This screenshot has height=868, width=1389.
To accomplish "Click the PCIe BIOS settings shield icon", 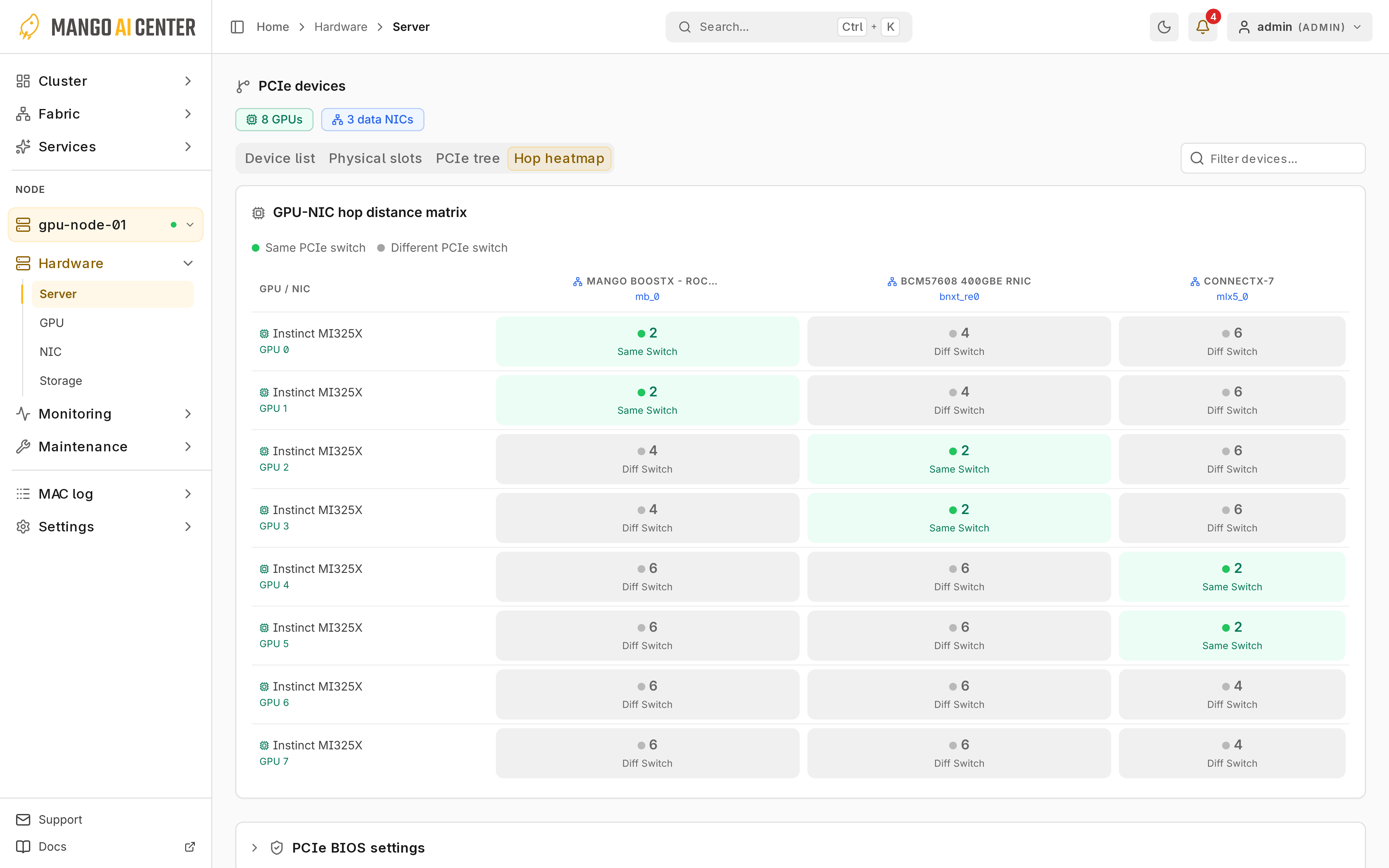I will [277, 848].
